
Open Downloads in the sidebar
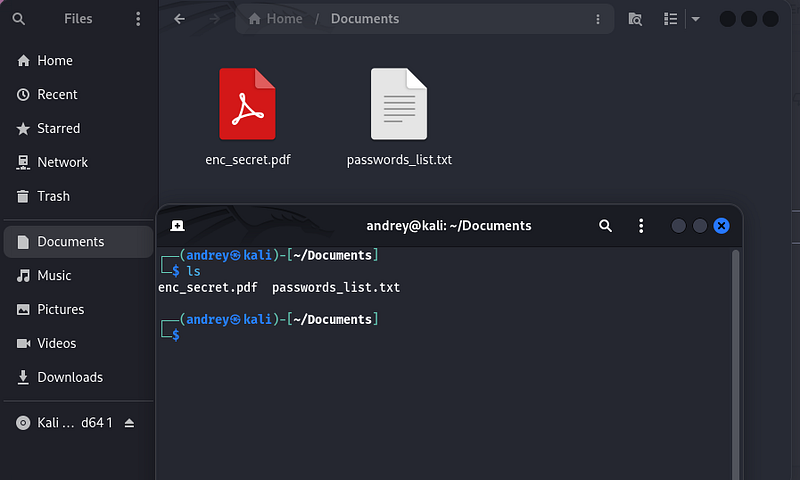(x=79, y=377)
